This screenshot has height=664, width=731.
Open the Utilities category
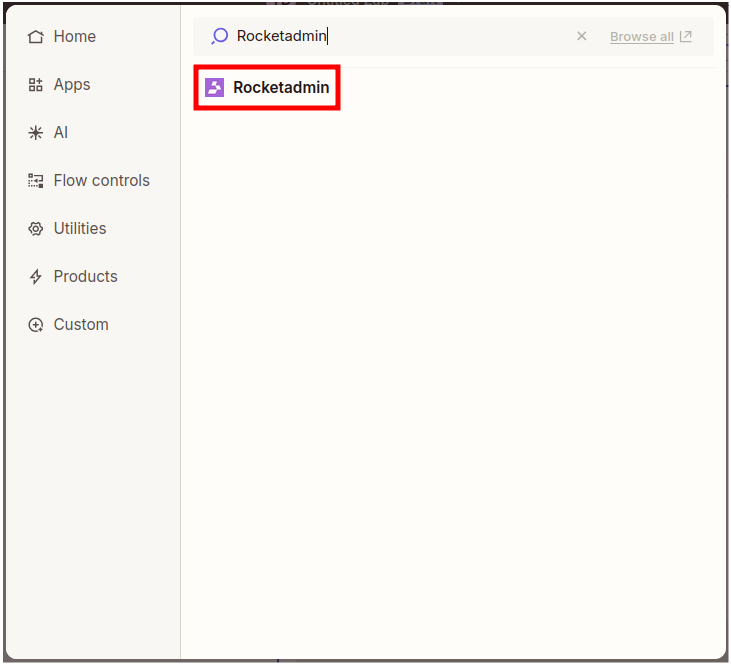67,228
